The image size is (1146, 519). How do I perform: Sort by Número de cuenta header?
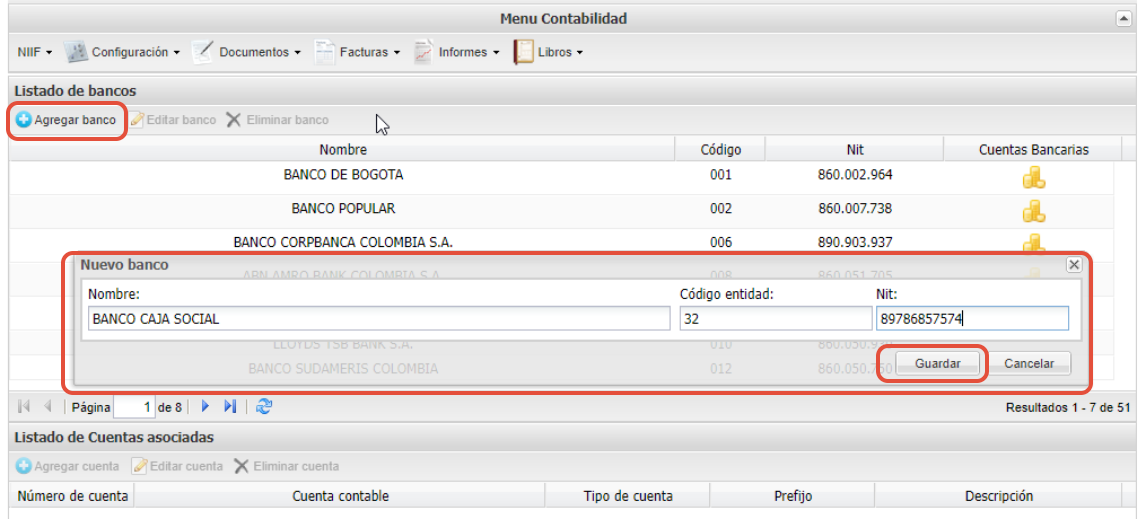click(72, 496)
